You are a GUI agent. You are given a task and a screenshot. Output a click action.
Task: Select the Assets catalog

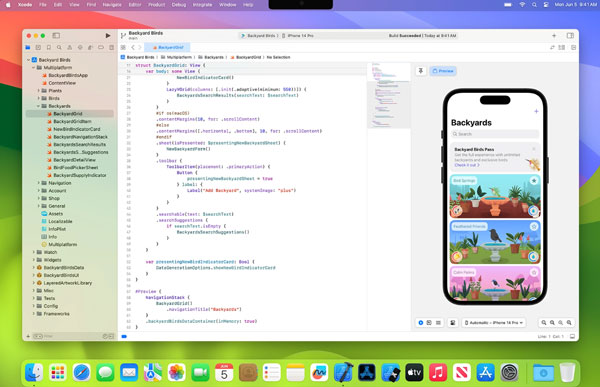(x=55, y=214)
